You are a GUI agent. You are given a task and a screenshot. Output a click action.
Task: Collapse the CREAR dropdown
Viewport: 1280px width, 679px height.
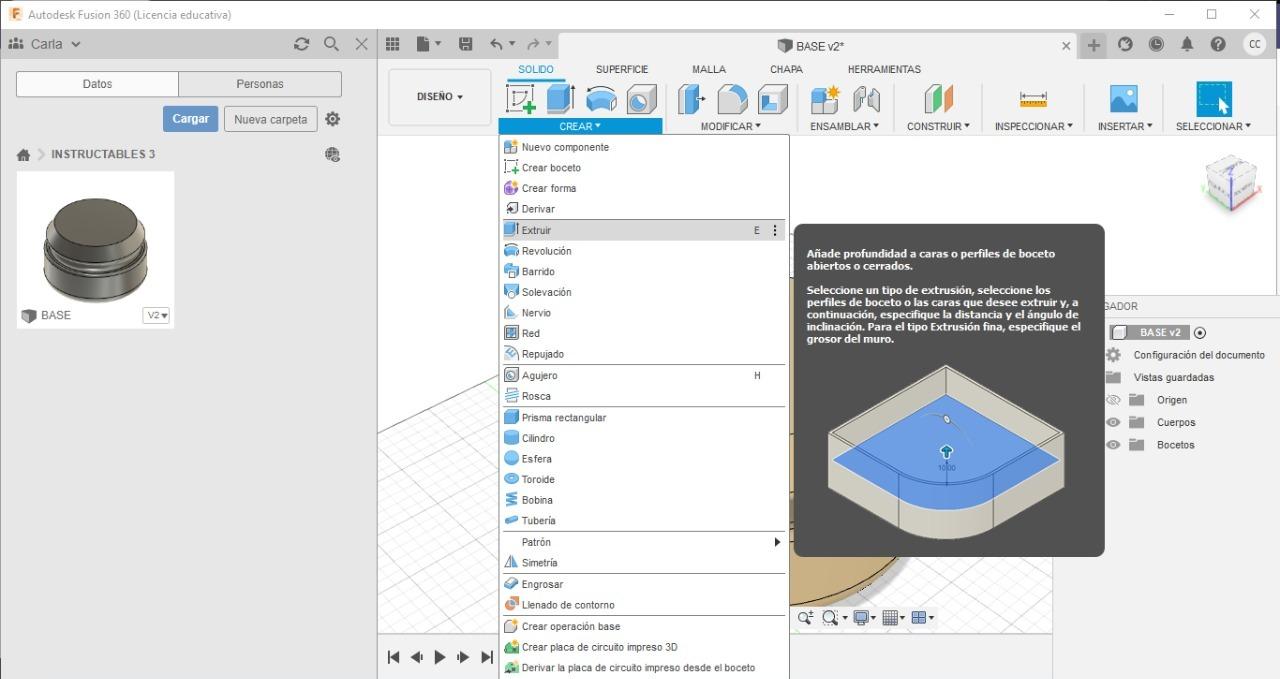point(580,126)
